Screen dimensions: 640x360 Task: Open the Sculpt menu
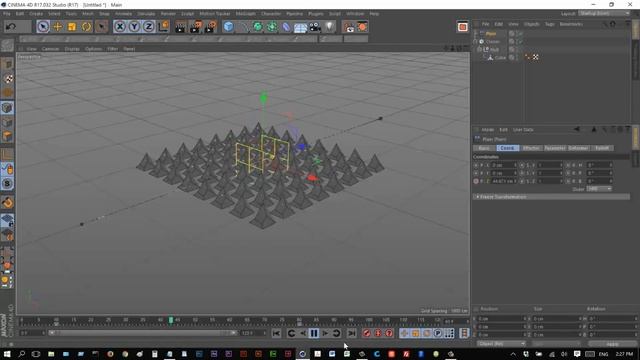[187, 14]
